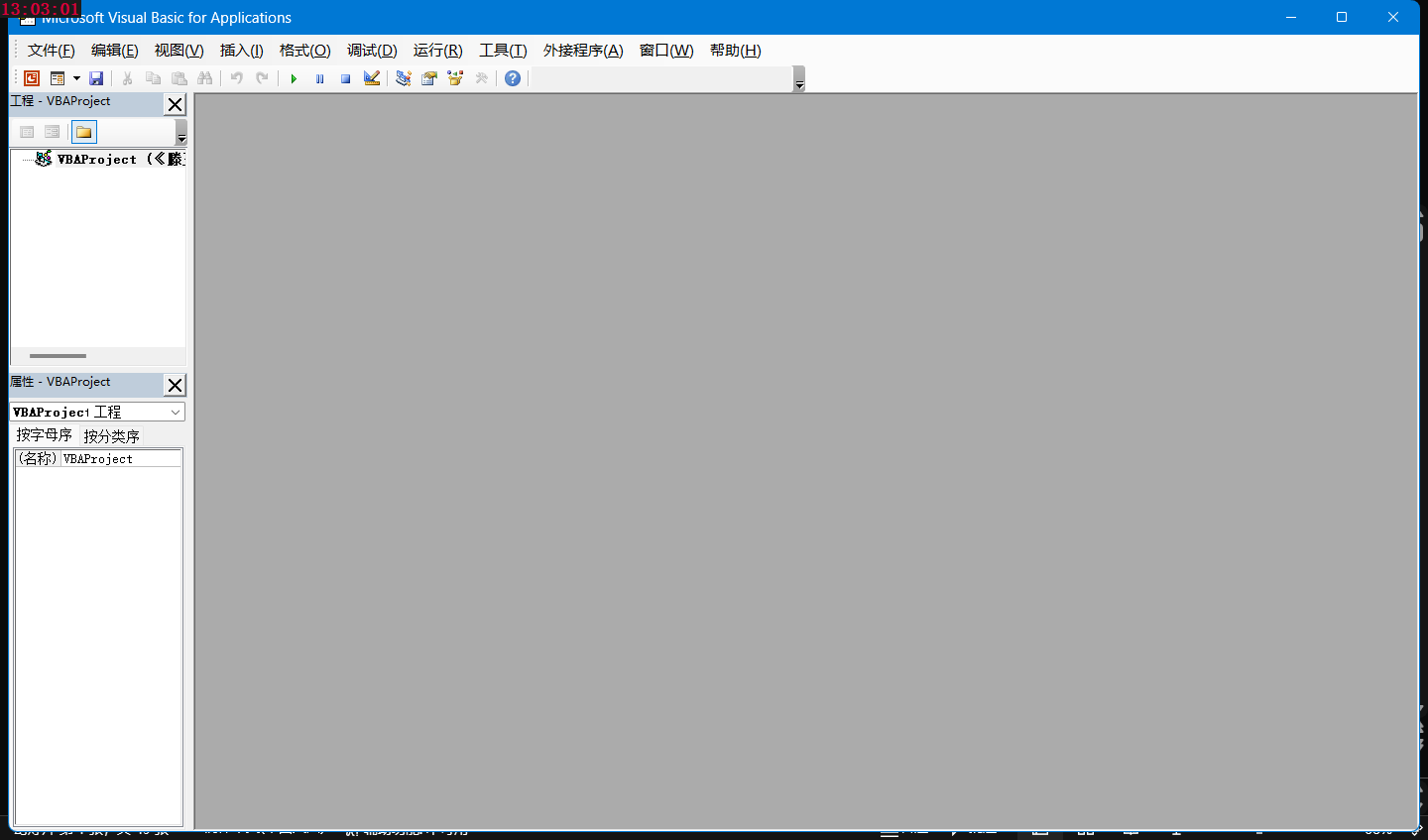
Task: Click the Find binoculars icon
Action: point(204,78)
